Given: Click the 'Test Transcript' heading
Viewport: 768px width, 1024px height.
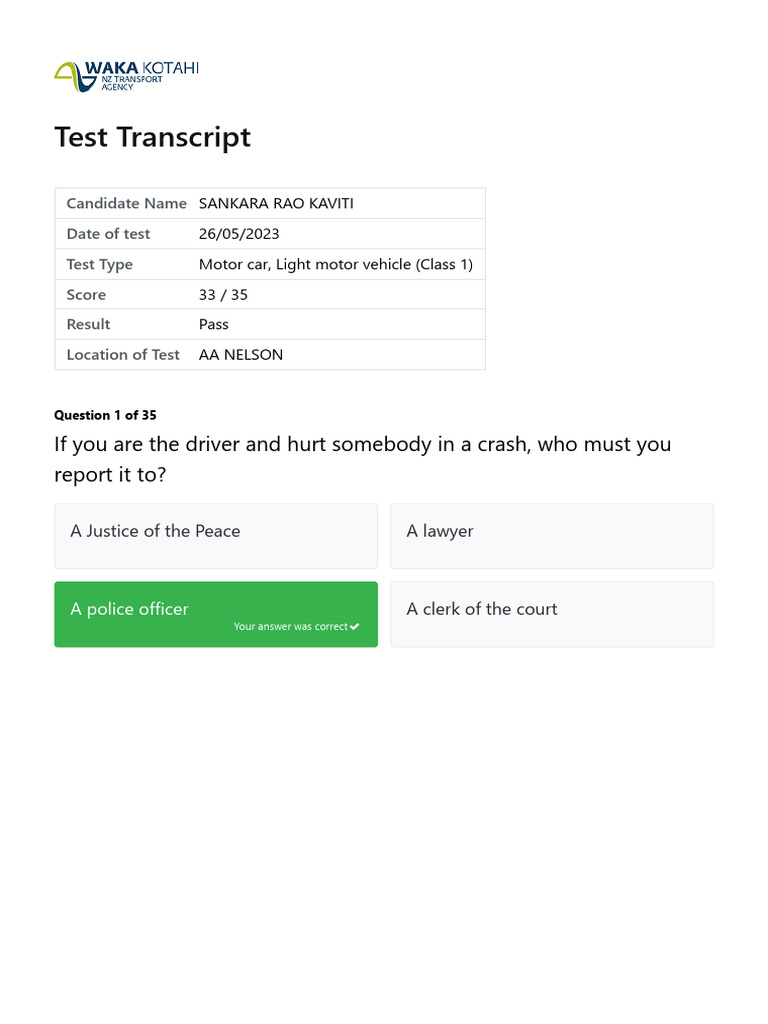Looking at the screenshot, I should point(152,137).
